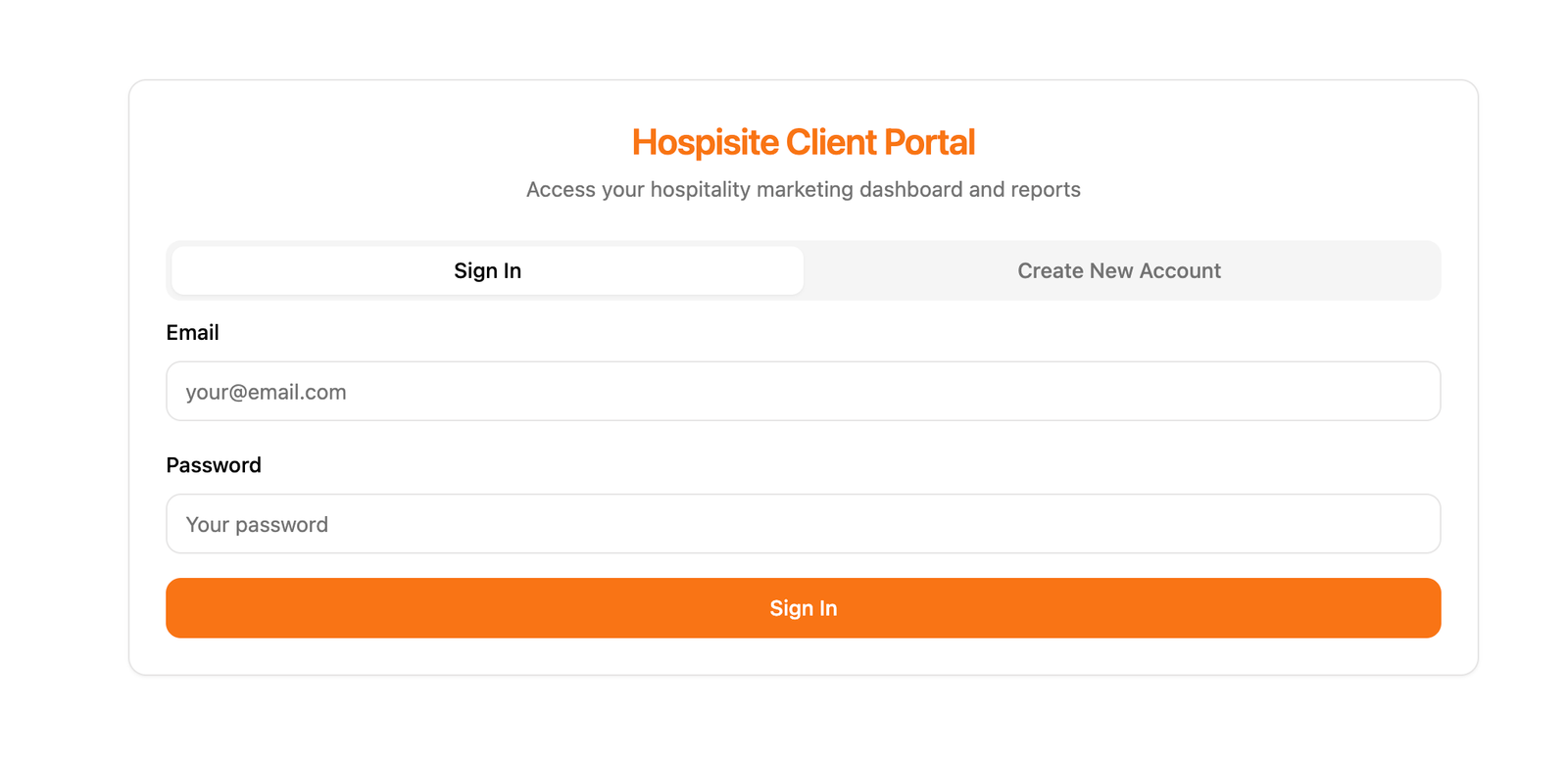Viewport: 1568px width, 761px height.
Task: Select the your@email.com placeholder field
Action: point(803,392)
